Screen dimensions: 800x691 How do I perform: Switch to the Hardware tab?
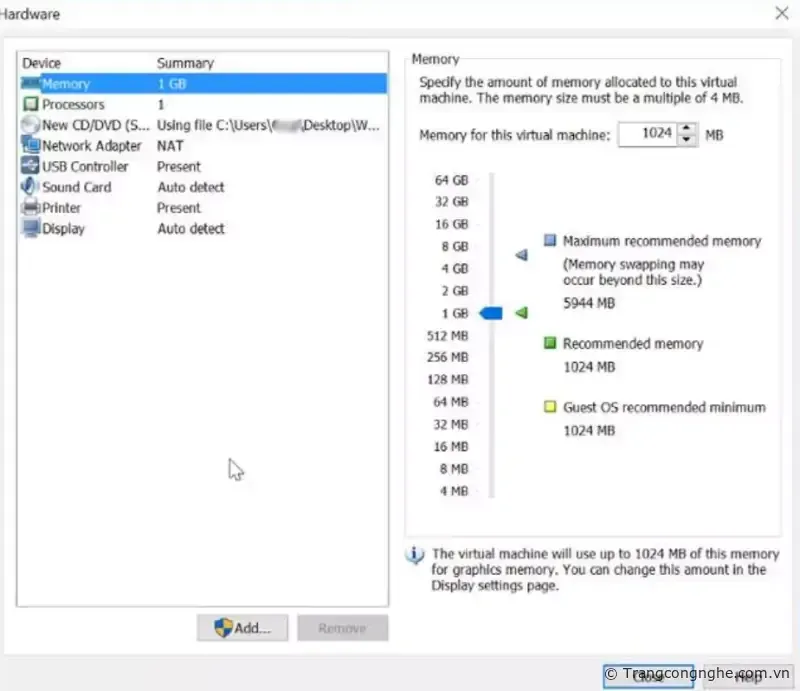point(30,14)
